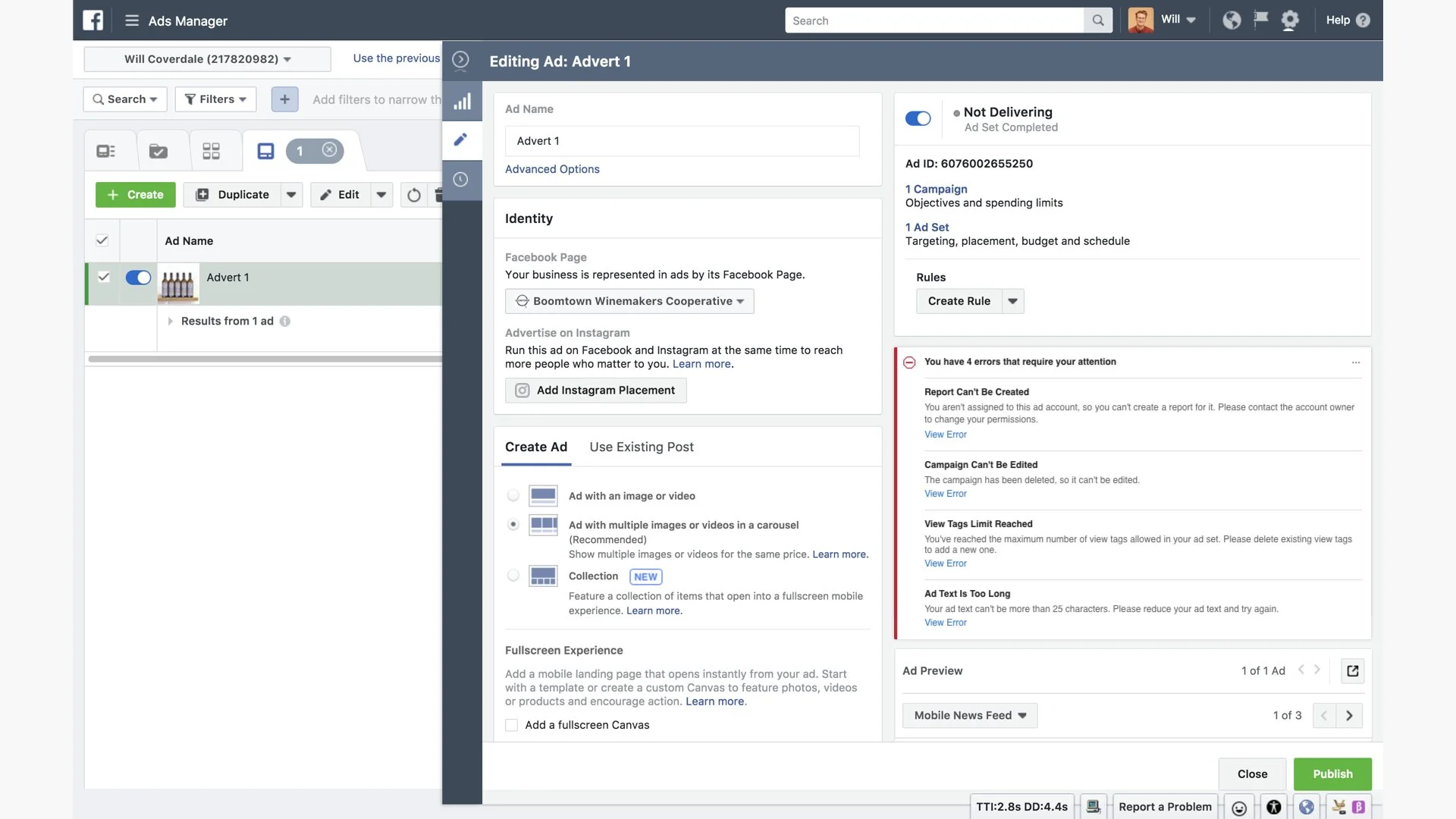Viewport: 1456px width, 819px height.
Task: Select Ad with an image or video
Action: click(513, 496)
